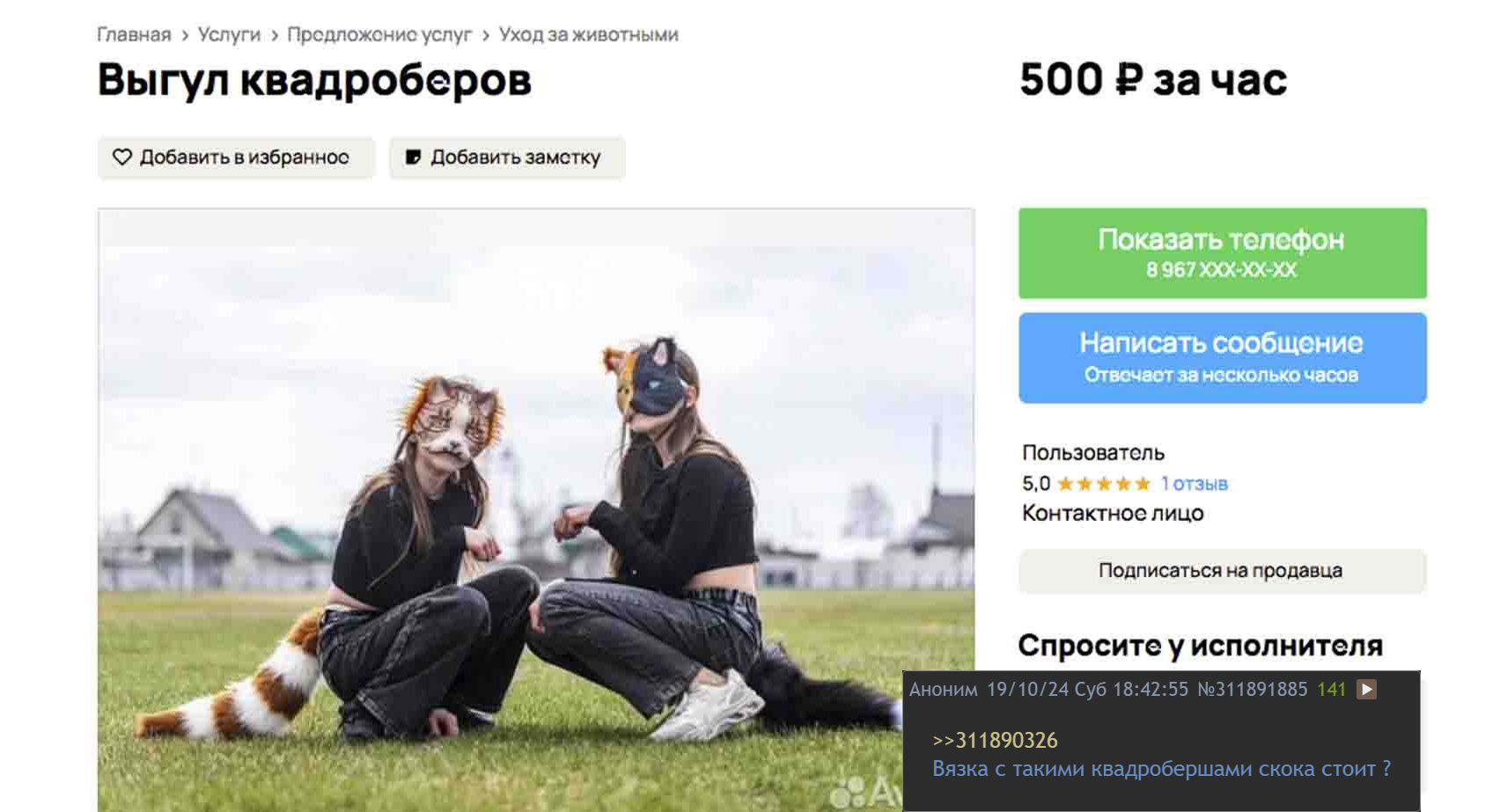This screenshot has height=812, width=1500.
Task: Click Написать сообщение blue button
Action: (1222, 358)
